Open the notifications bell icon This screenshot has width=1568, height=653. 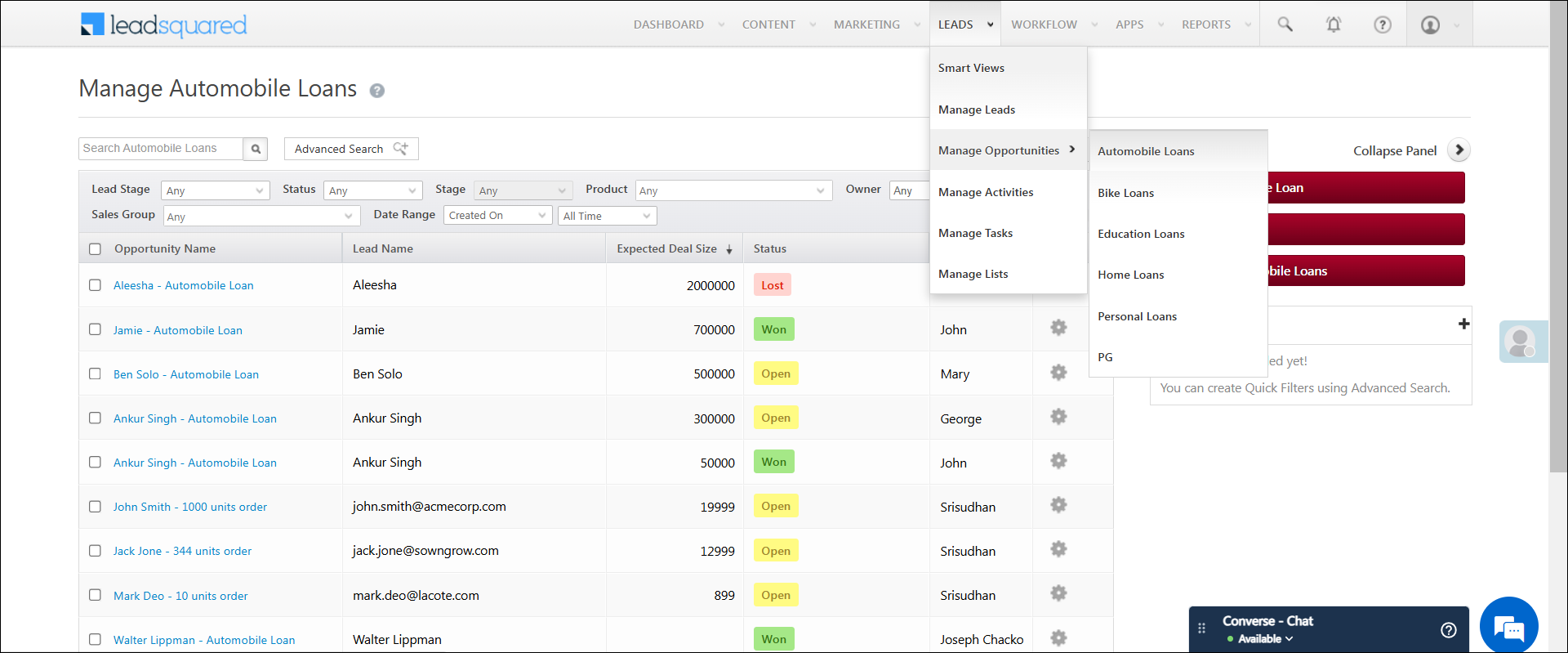(1334, 25)
